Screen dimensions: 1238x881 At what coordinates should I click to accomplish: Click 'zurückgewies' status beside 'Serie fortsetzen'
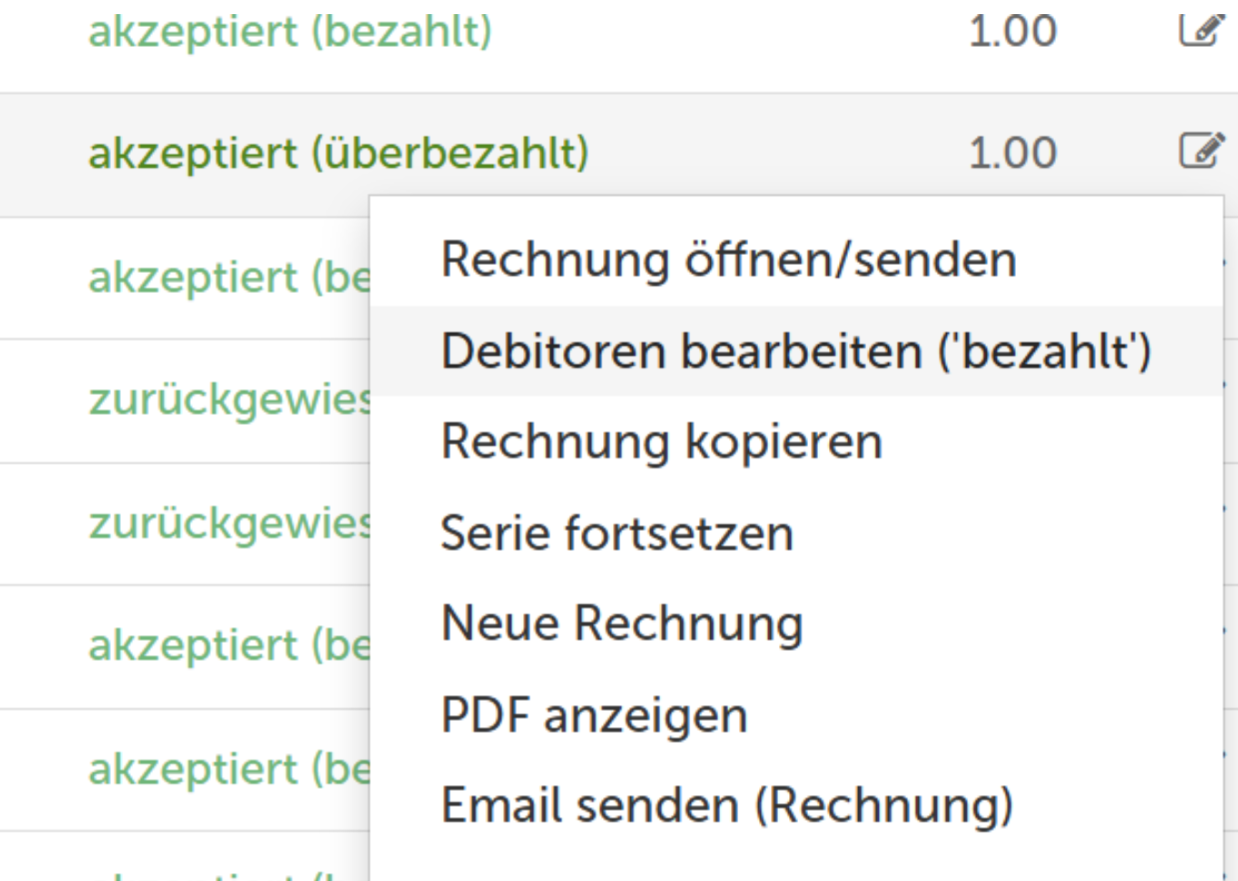(229, 523)
